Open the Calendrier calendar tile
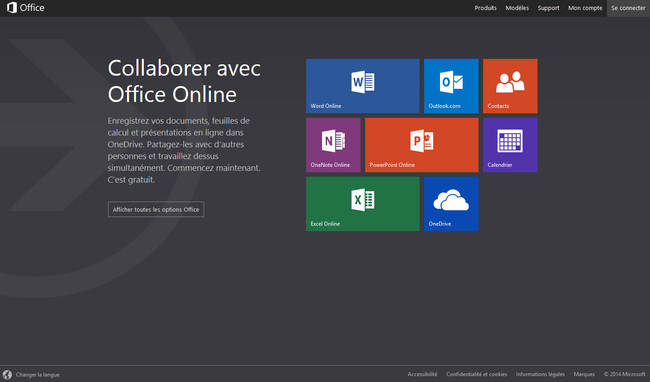Viewport: 650px width, 382px height. pos(510,145)
